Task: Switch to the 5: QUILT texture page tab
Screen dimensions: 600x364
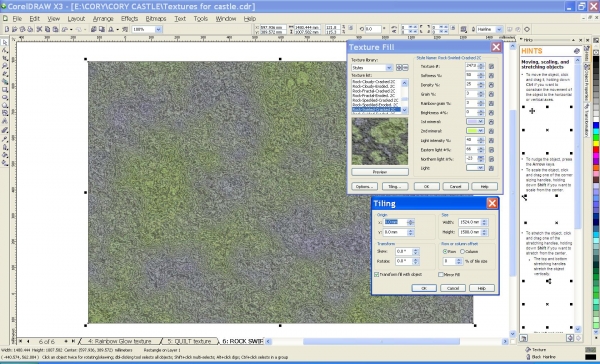Action: pos(189,341)
